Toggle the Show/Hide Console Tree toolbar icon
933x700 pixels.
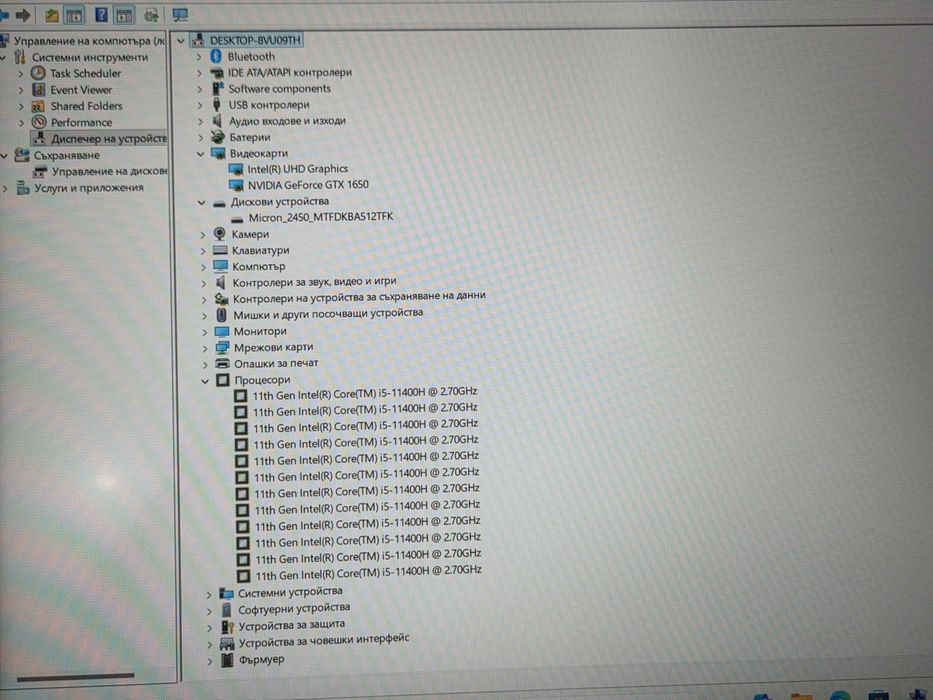tap(74, 15)
